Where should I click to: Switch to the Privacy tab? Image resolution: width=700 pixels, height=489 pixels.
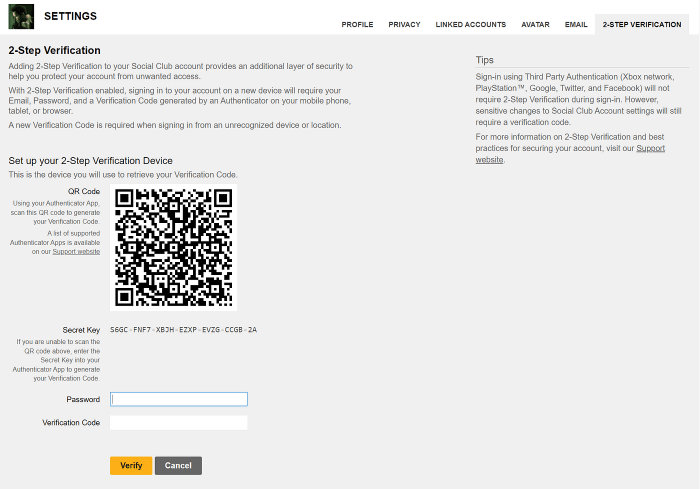(x=404, y=25)
